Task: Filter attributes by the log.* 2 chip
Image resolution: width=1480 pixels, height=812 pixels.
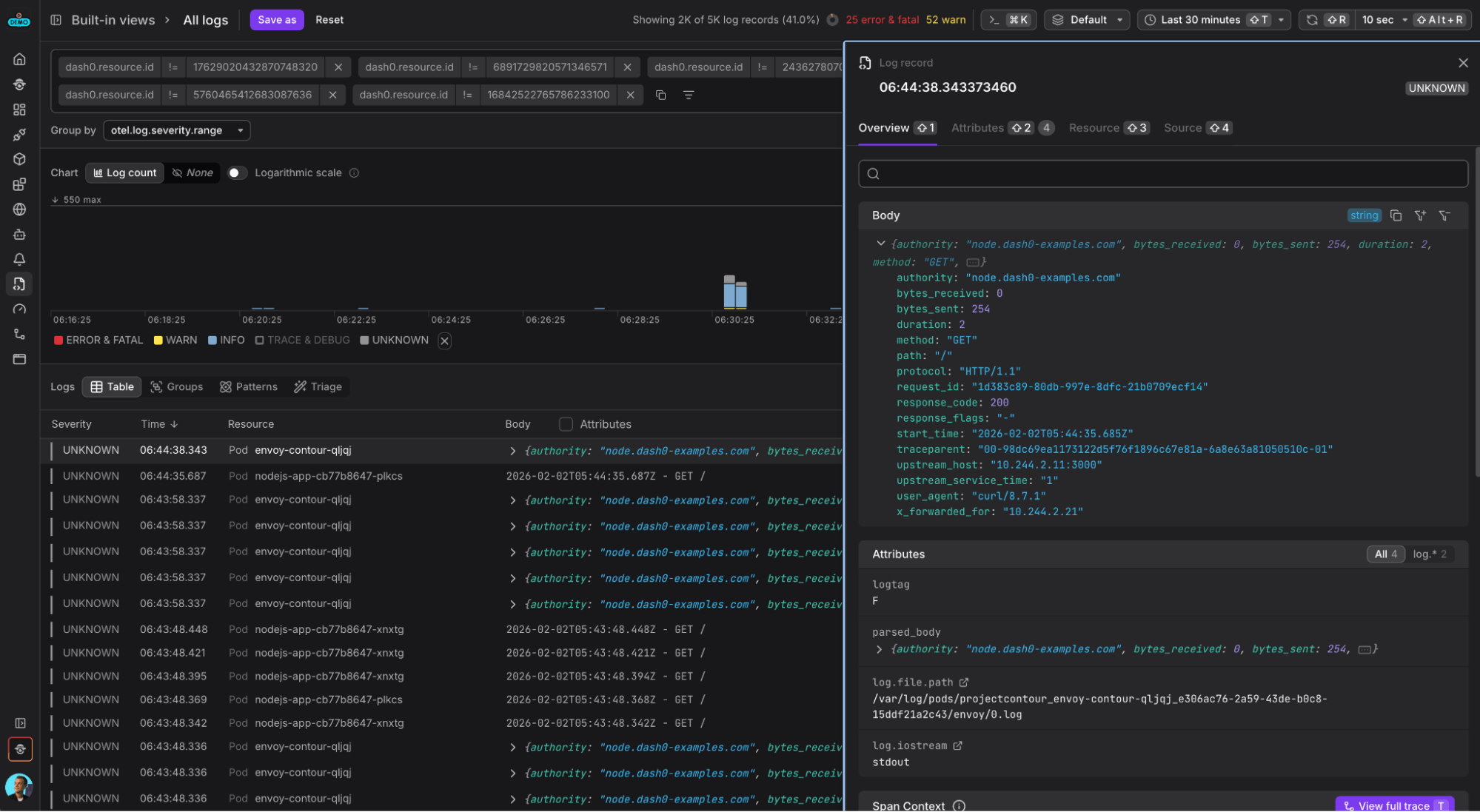Action: (1429, 554)
